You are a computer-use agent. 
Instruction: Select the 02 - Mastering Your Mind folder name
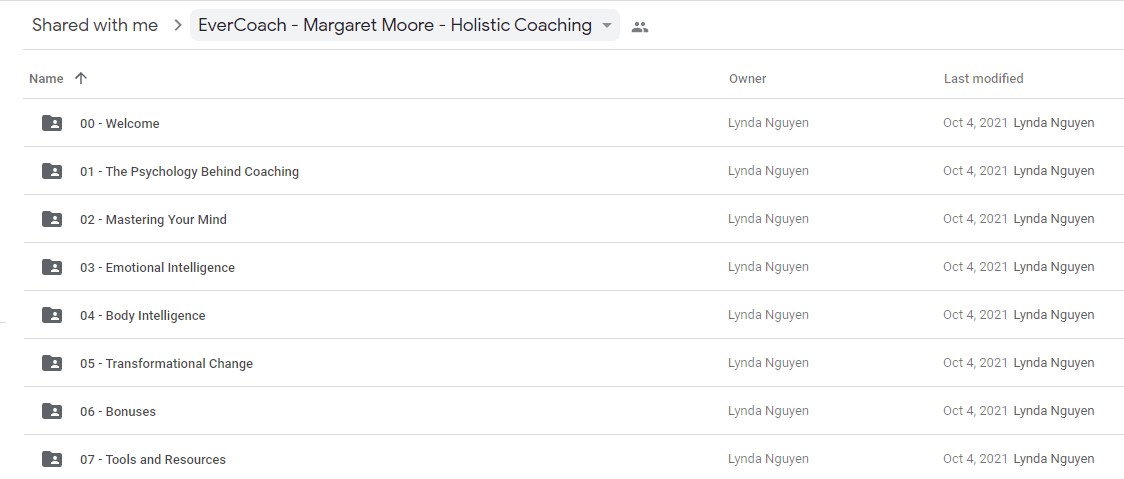[153, 219]
